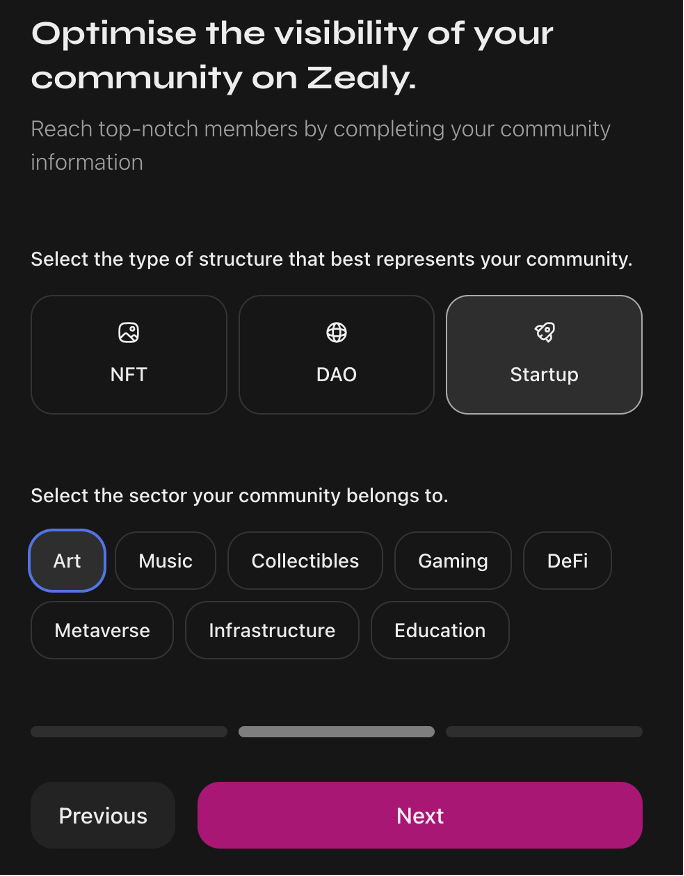Viewport: 684px width, 876px height.
Task: Pick the Startup structure card
Action: (544, 355)
